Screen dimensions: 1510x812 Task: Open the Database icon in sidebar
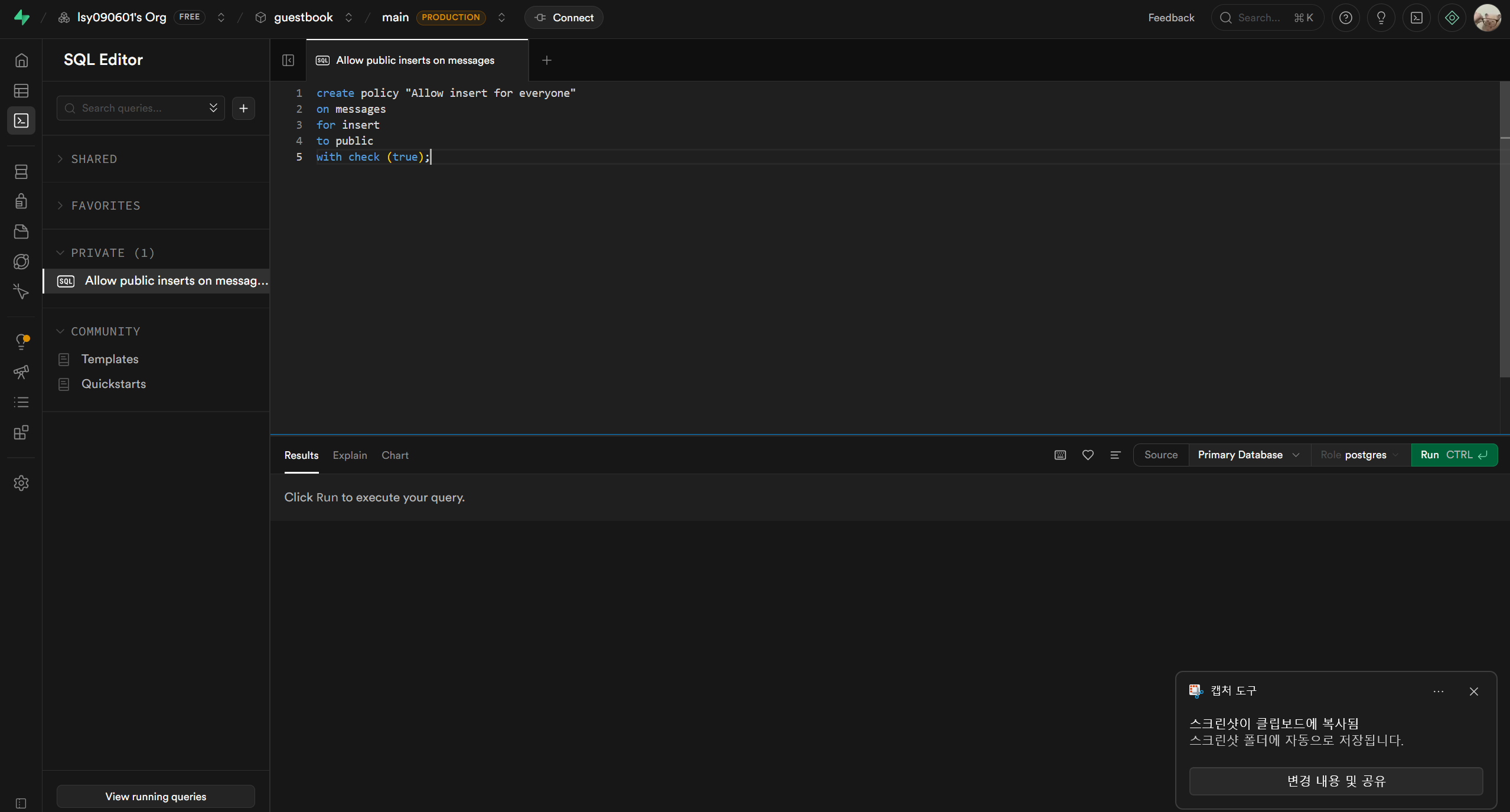coord(21,172)
